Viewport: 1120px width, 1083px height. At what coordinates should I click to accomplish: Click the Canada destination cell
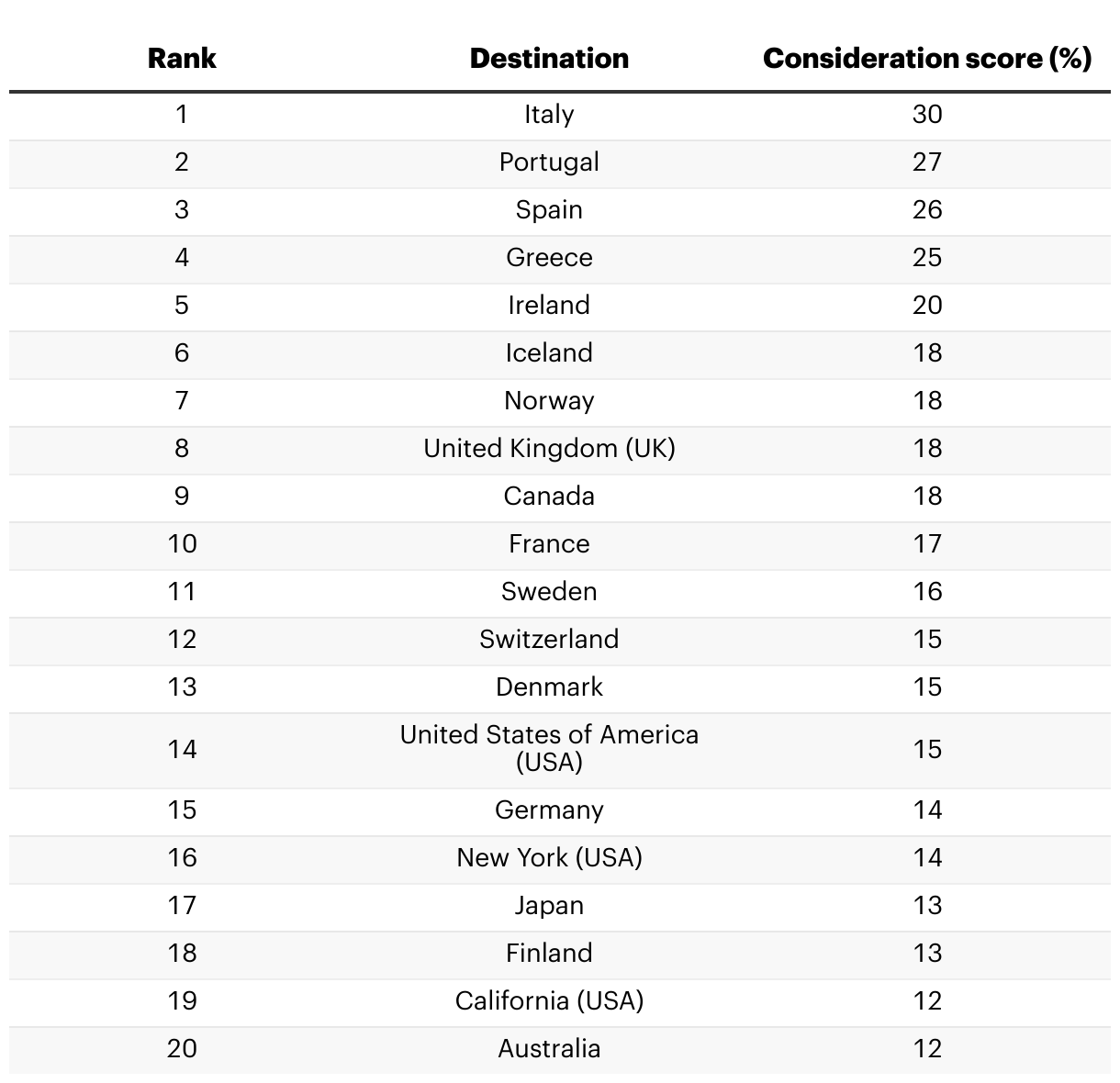[x=549, y=497]
